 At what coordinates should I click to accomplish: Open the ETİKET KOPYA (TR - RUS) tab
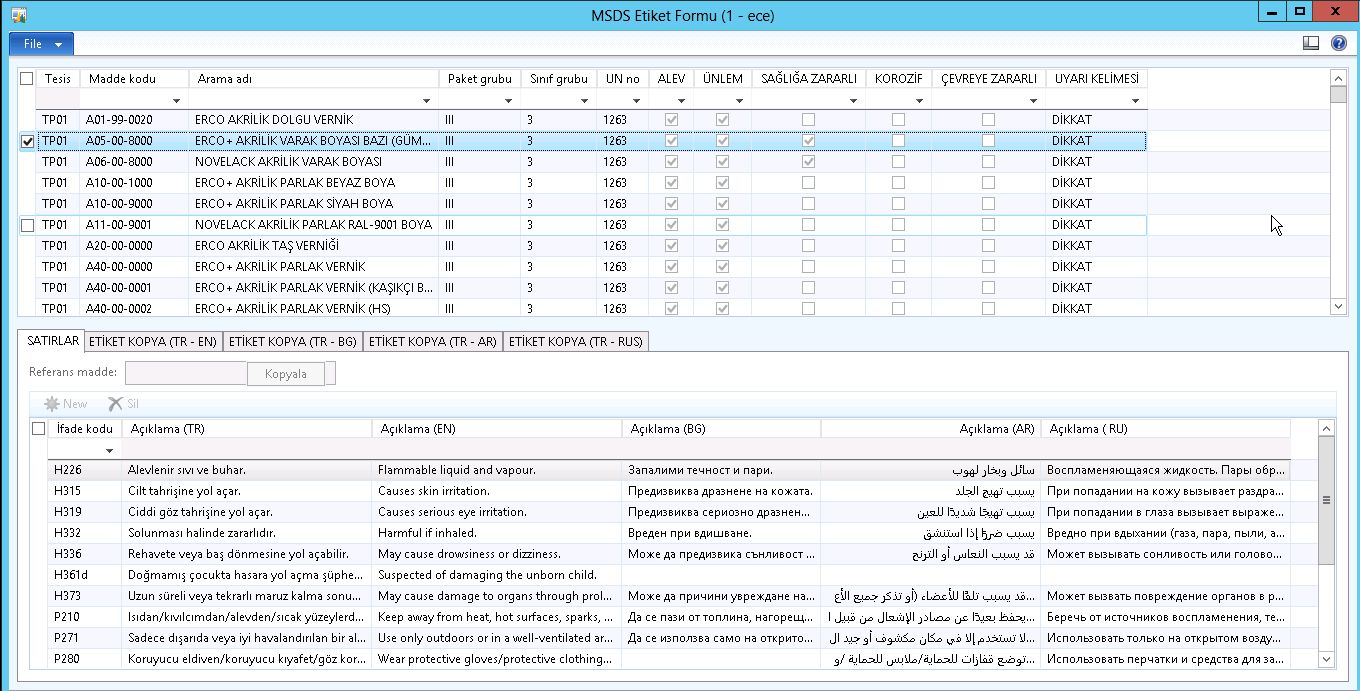pos(576,342)
